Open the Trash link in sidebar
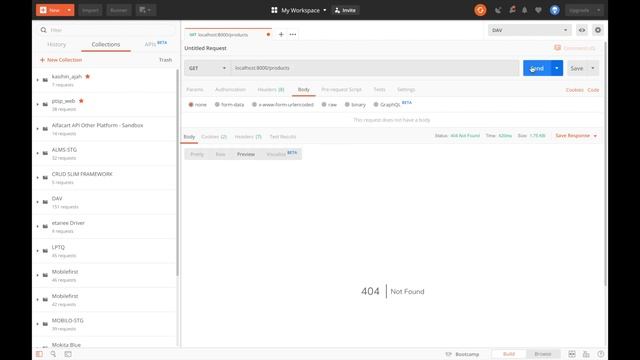Viewport: 640px width, 360px height. coord(165,60)
